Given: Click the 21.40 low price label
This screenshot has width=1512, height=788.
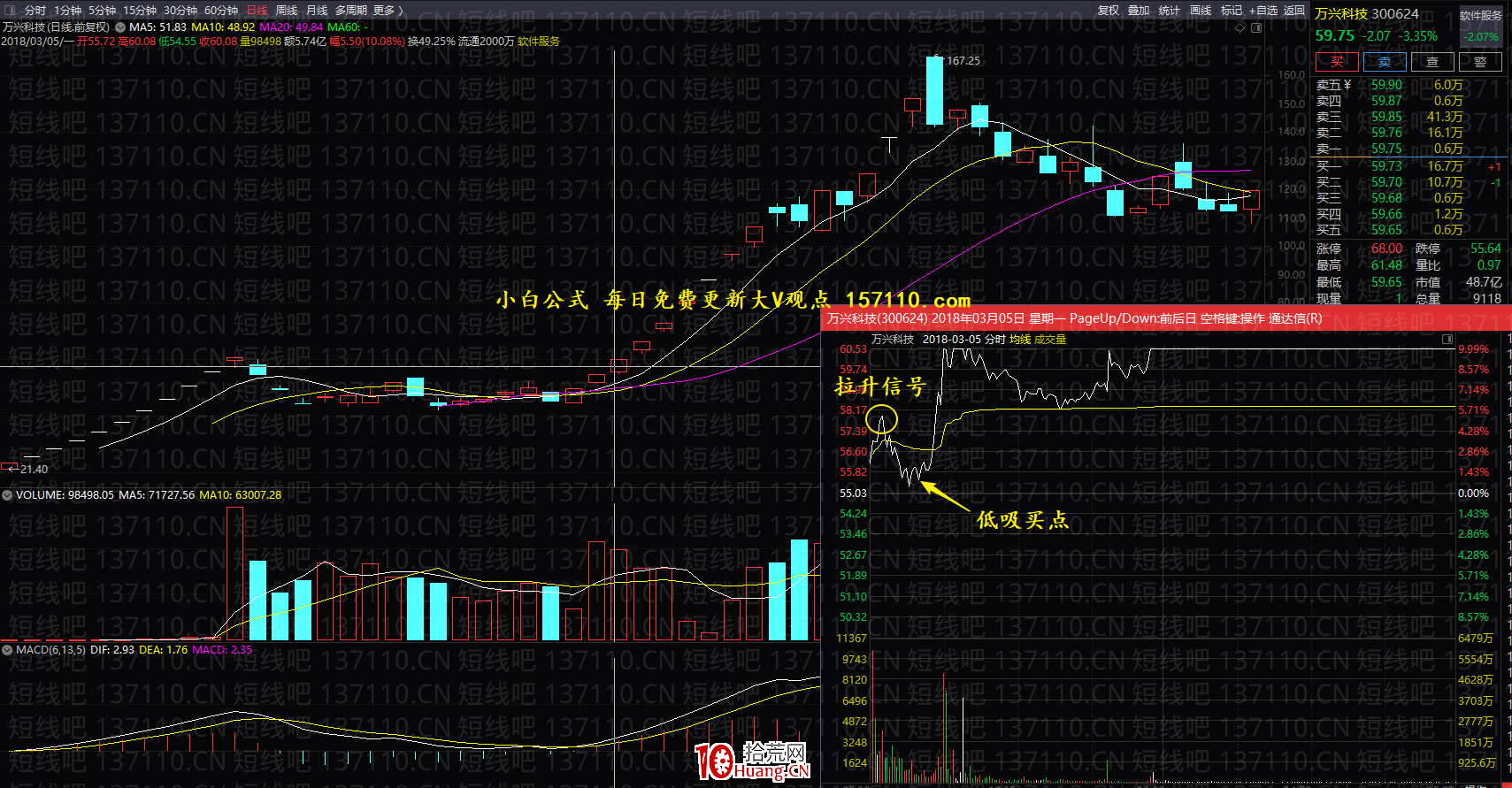Looking at the screenshot, I should pos(34,470).
